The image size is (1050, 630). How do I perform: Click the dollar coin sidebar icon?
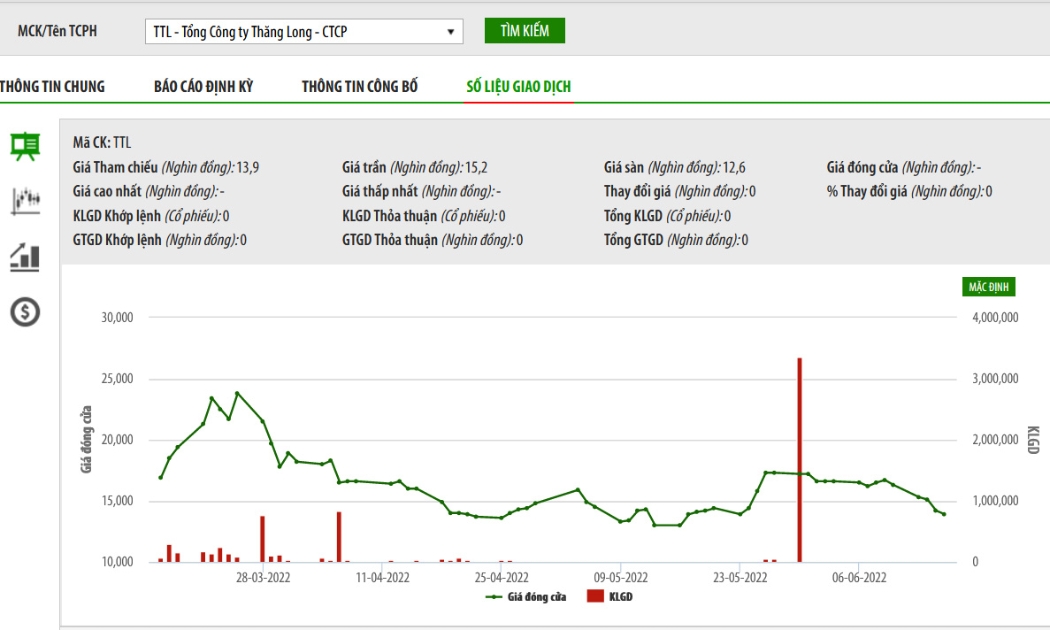(x=25, y=312)
